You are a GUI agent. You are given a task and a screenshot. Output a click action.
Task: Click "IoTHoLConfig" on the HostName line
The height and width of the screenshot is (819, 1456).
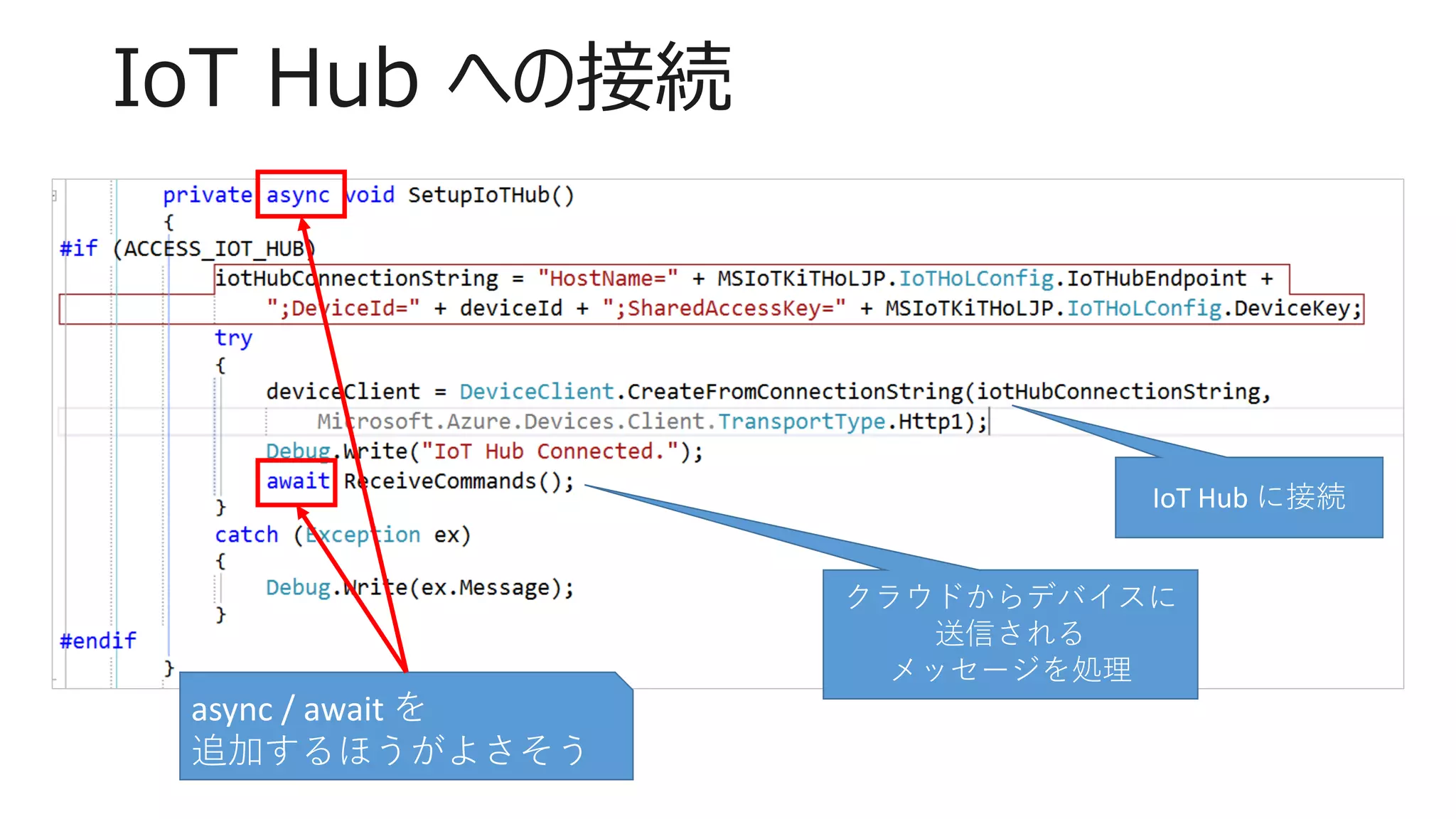[976, 278]
